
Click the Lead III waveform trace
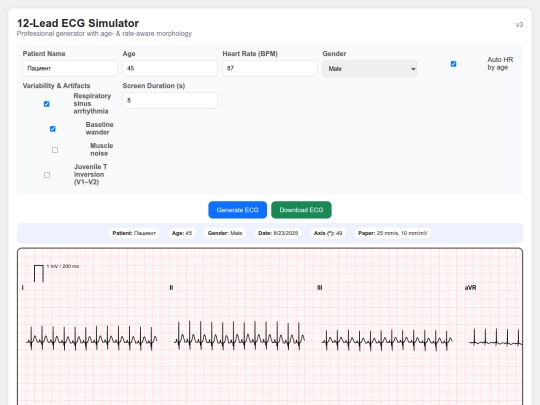pyautogui.click(x=387, y=340)
